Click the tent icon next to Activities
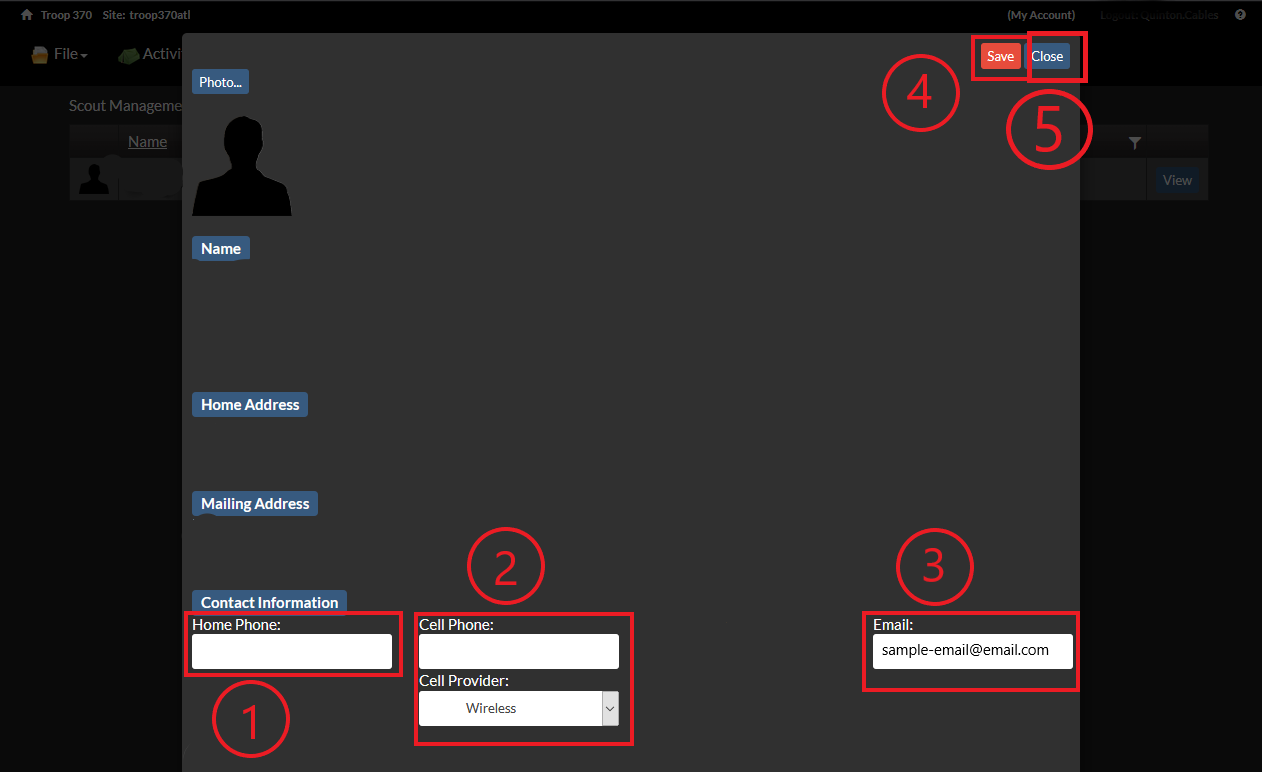 (128, 54)
